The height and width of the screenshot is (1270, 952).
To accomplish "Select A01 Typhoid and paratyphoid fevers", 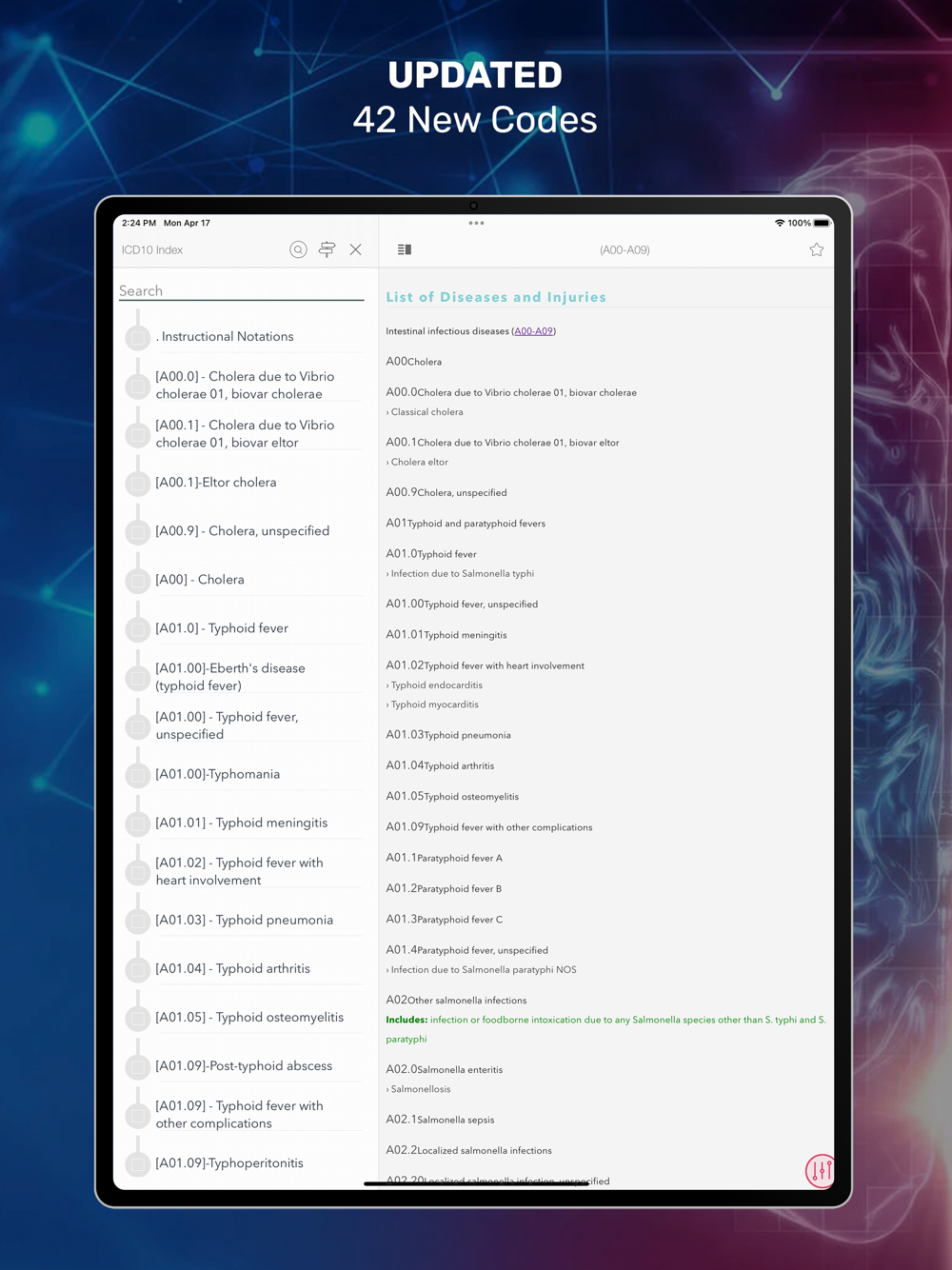I will tap(466, 523).
